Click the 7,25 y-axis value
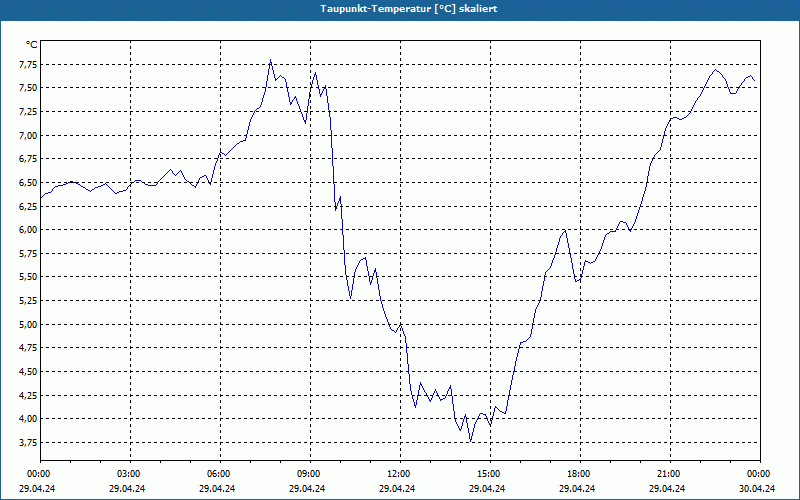Viewport: 800px width, 500px height. (x=29, y=112)
